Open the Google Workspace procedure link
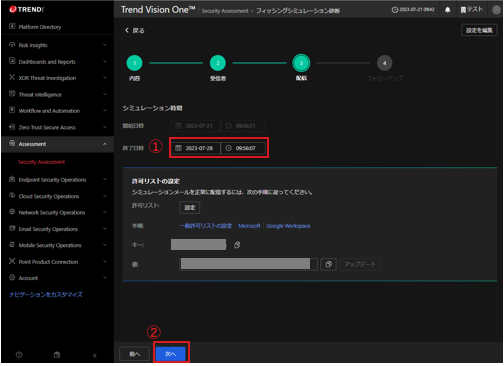Image resolution: width=504 pixels, height=366 pixels. coord(288,226)
